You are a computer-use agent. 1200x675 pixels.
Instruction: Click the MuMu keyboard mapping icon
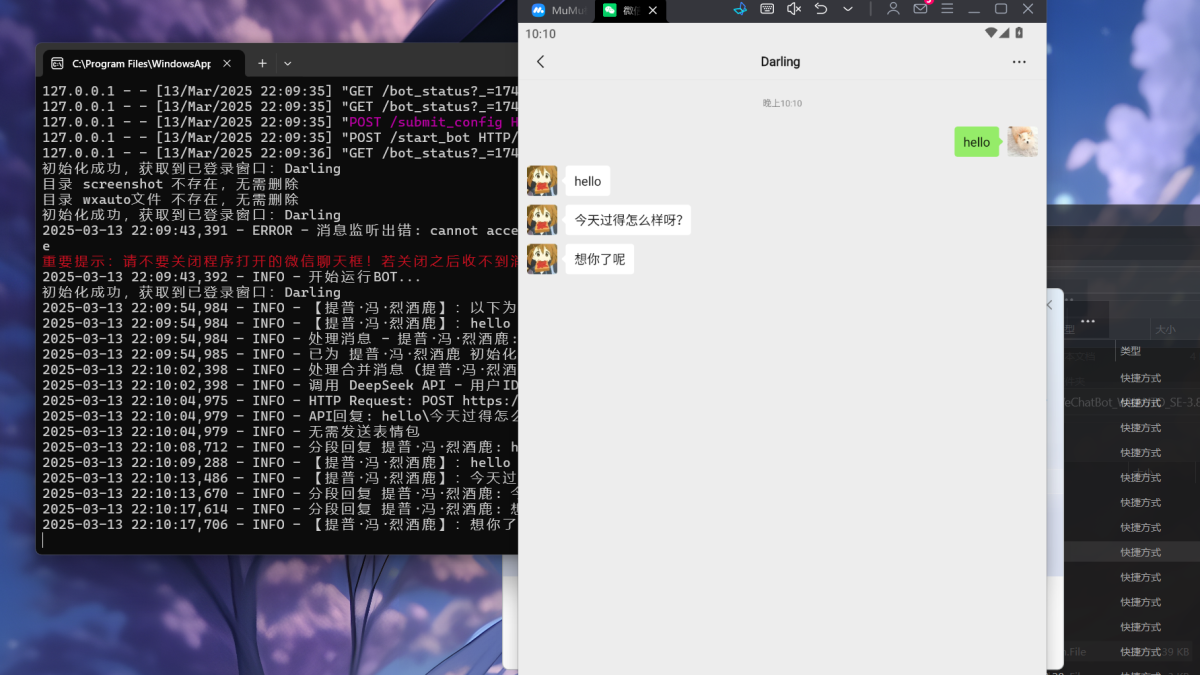click(x=767, y=9)
